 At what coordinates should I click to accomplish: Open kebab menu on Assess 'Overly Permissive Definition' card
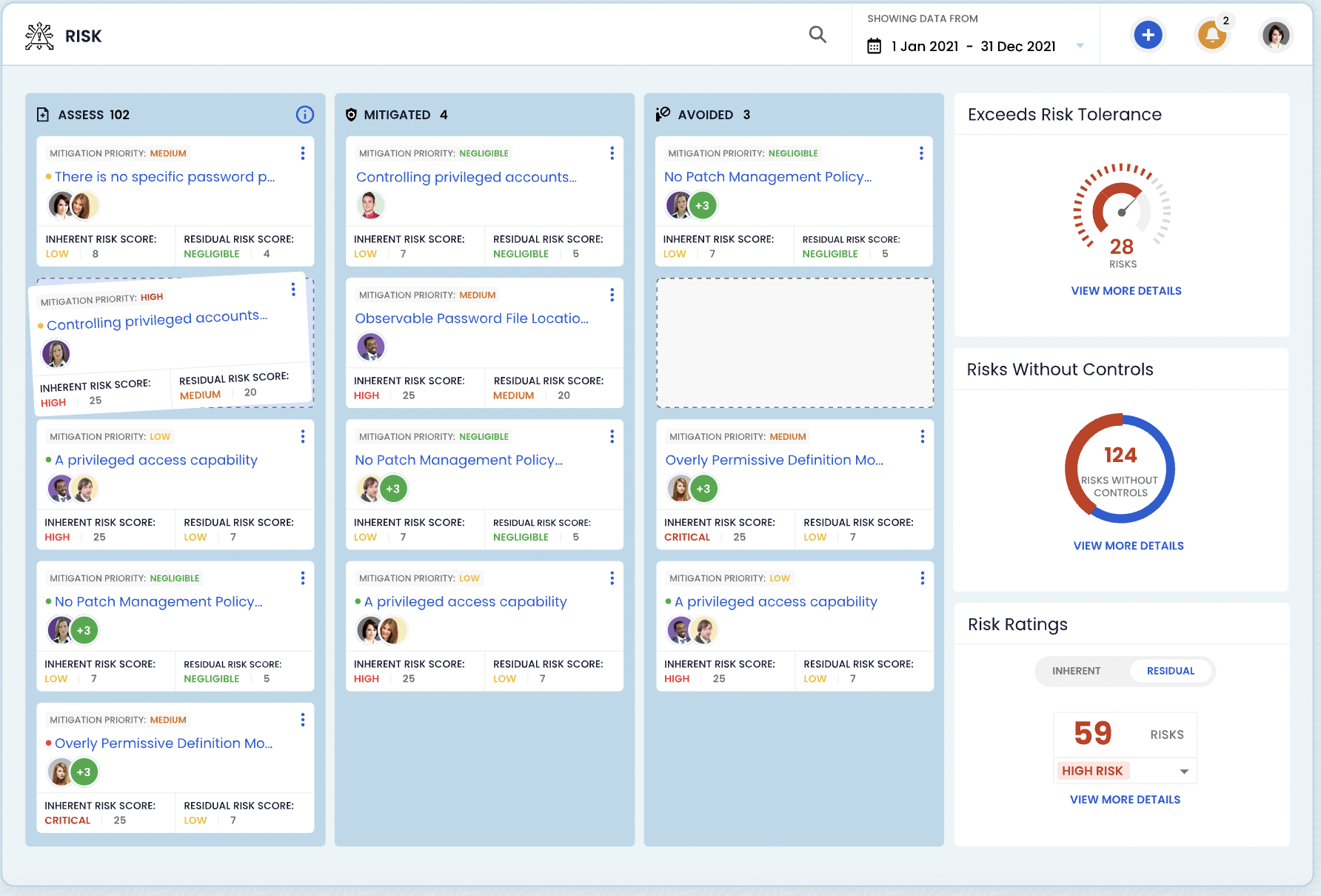pyautogui.click(x=302, y=720)
